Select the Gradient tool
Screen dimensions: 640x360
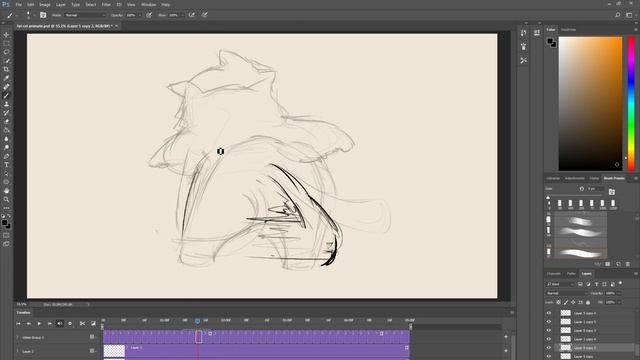(x=6, y=130)
